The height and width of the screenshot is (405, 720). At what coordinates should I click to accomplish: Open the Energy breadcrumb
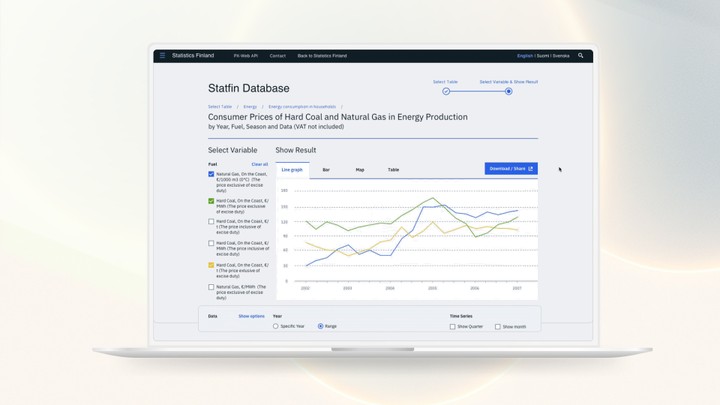[250, 107]
